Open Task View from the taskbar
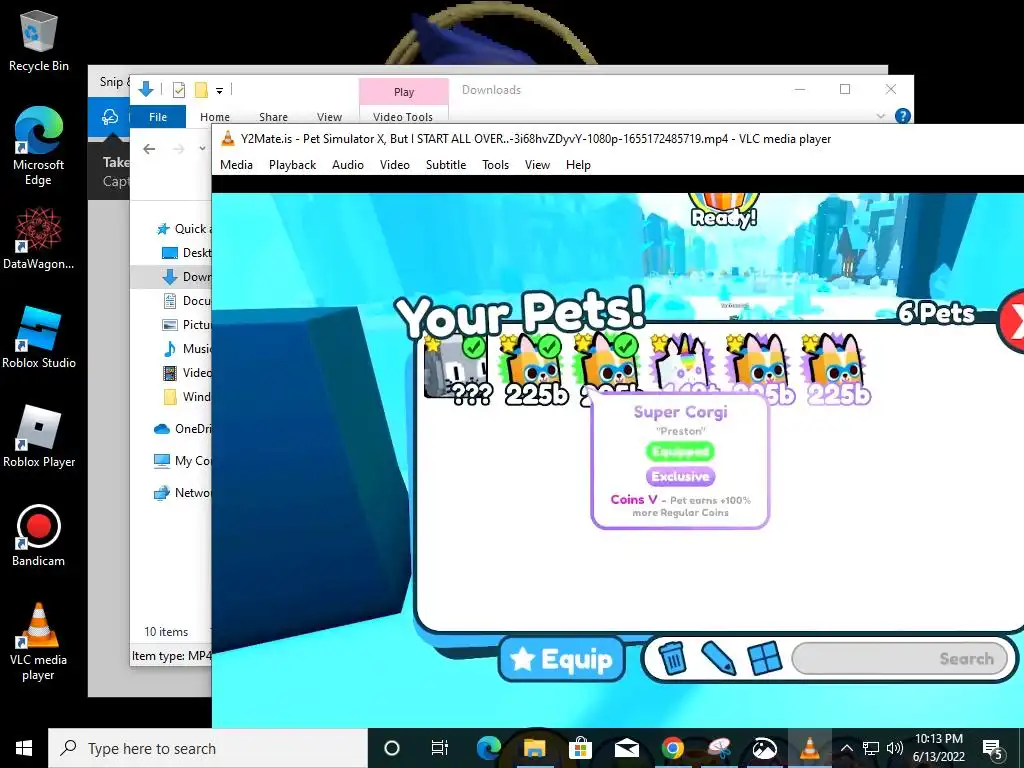The height and width of the screenshot is (768, 1024). 440,748
